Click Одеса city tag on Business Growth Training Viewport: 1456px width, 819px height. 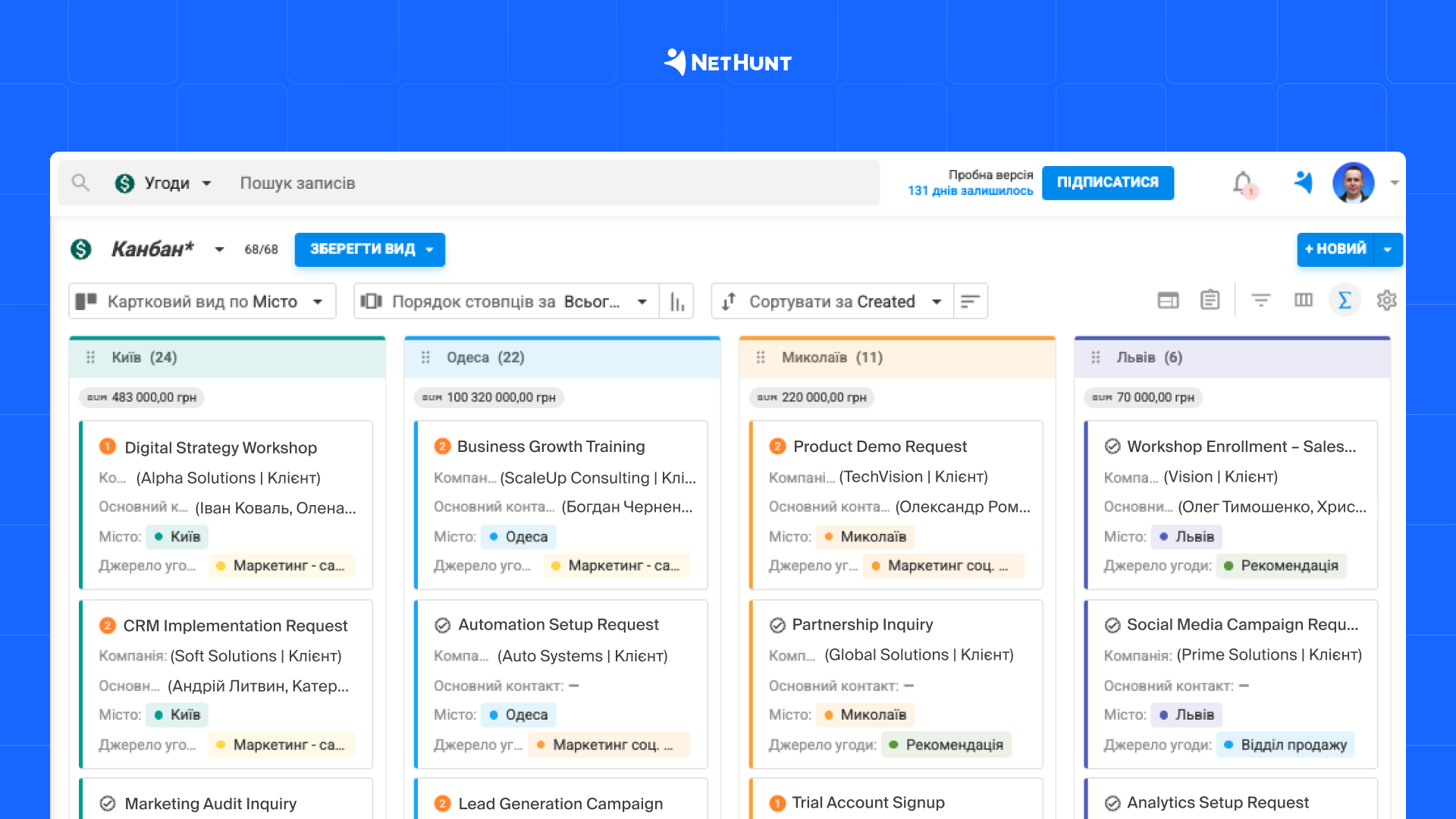519,536
